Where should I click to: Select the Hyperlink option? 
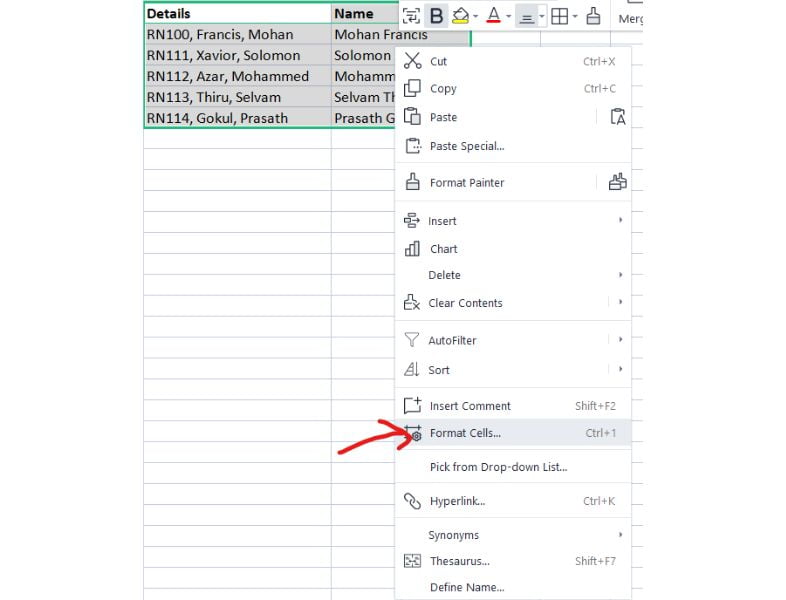457,501
